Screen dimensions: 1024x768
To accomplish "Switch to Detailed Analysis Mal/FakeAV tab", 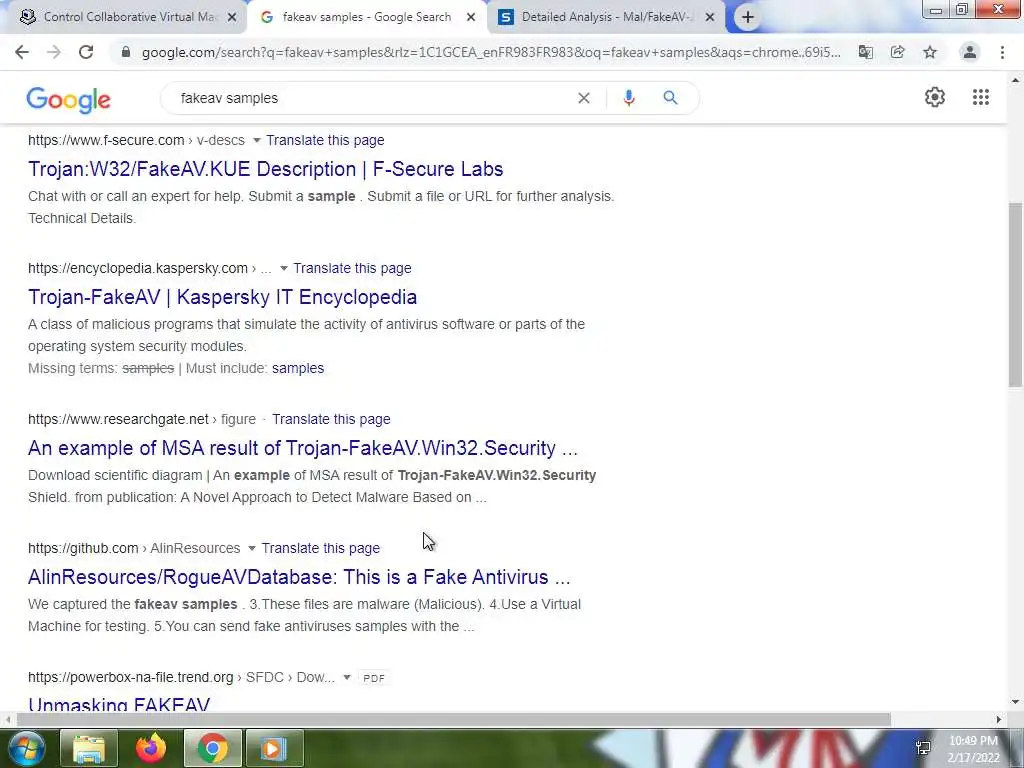I will point(607,17).
